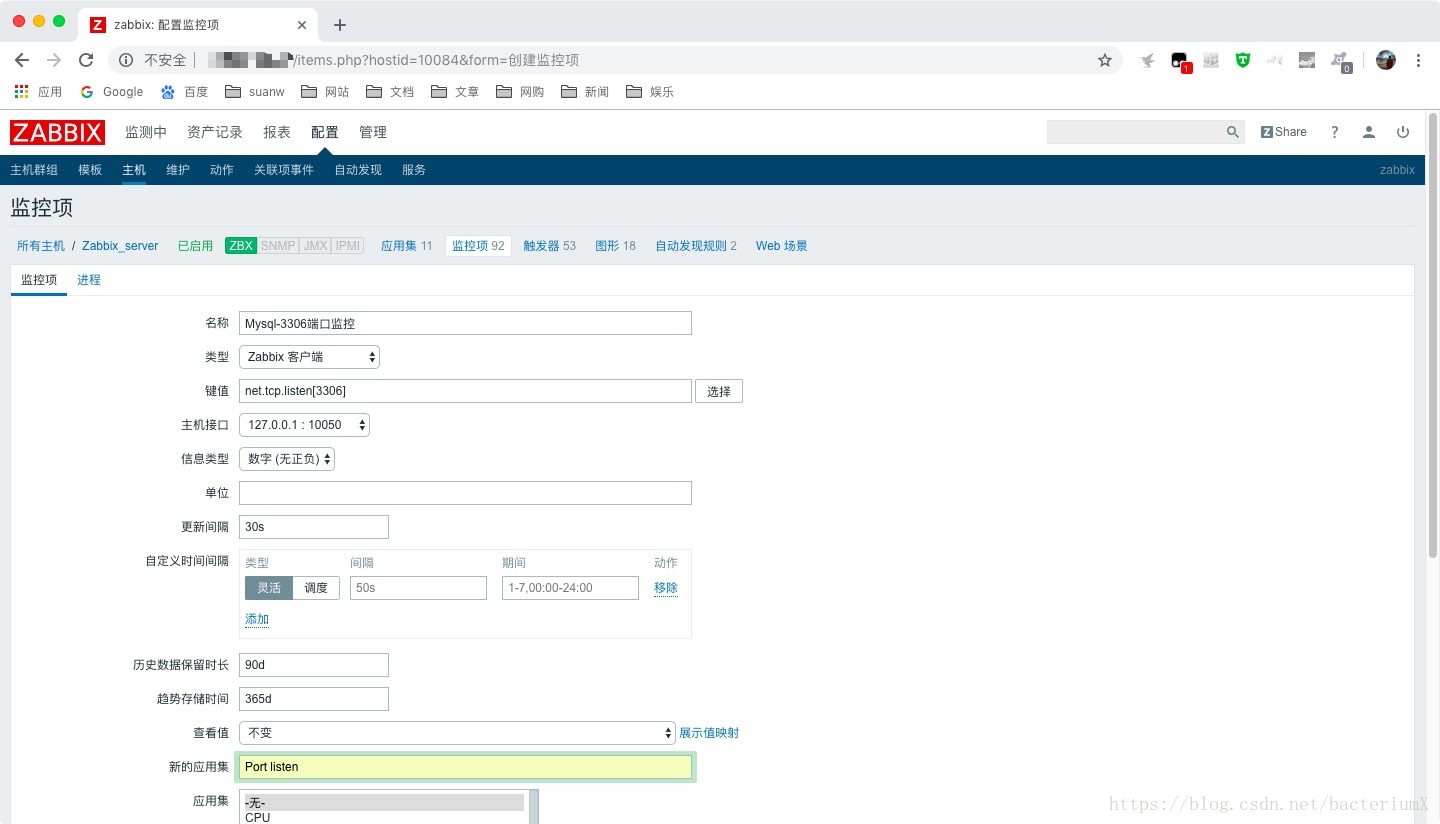Go to 模板 submenu
Image resolution: width=1440 pixels, height=824 pixels.
tap(90, 170)
